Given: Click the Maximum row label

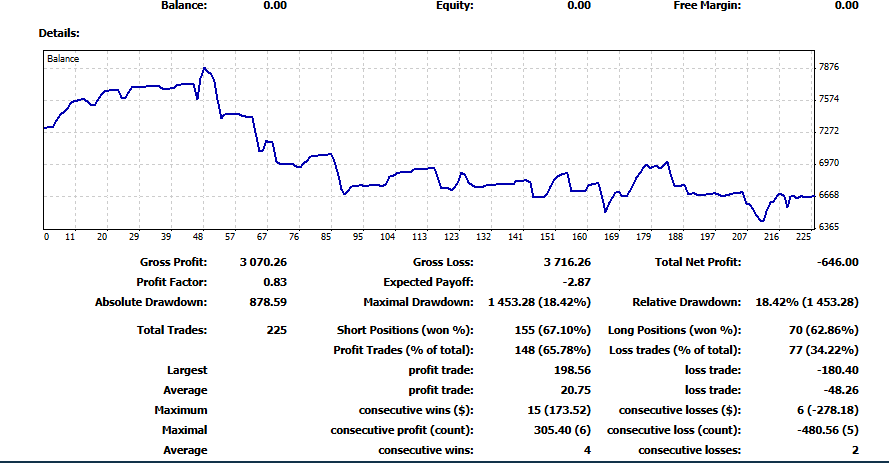Looking at the screenshot, I should pos(181,410).
